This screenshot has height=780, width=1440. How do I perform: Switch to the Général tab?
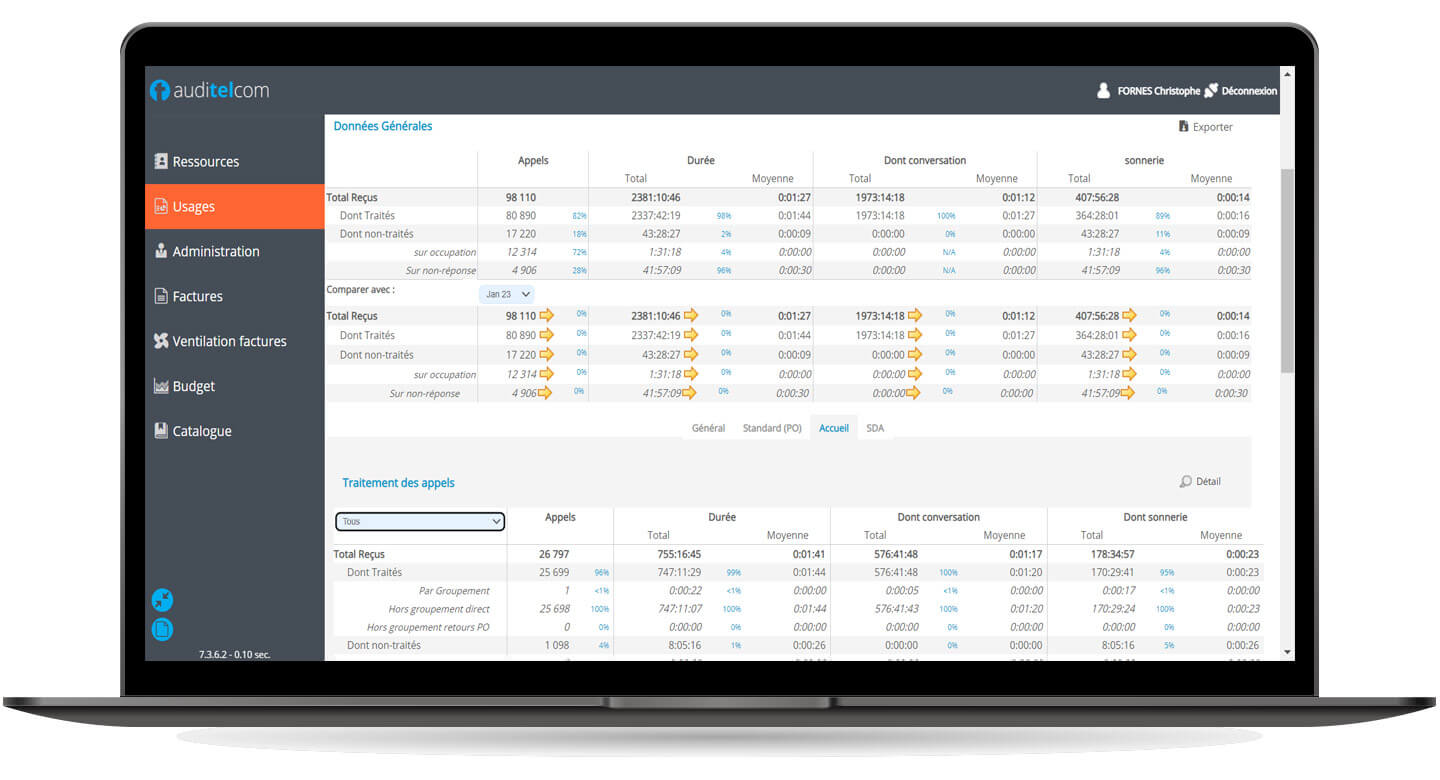[x=708, y=428]
